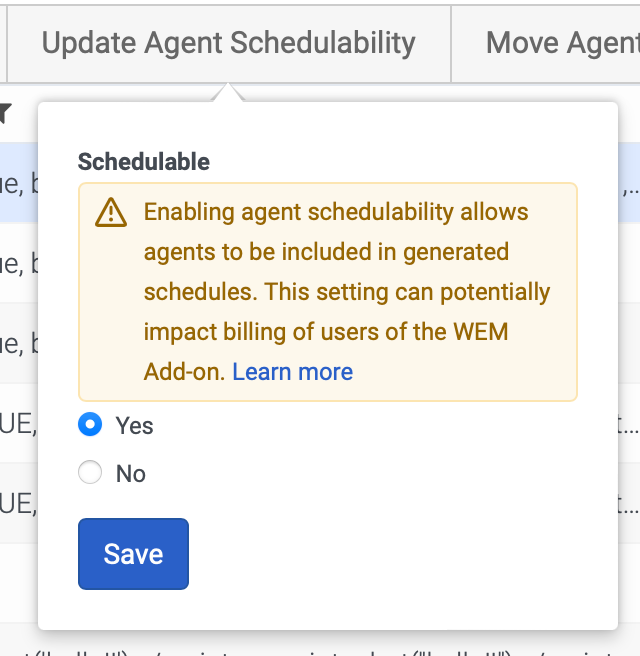
Task: Open the Move Agent toolbar button
Action: click(x=560, y=43)
